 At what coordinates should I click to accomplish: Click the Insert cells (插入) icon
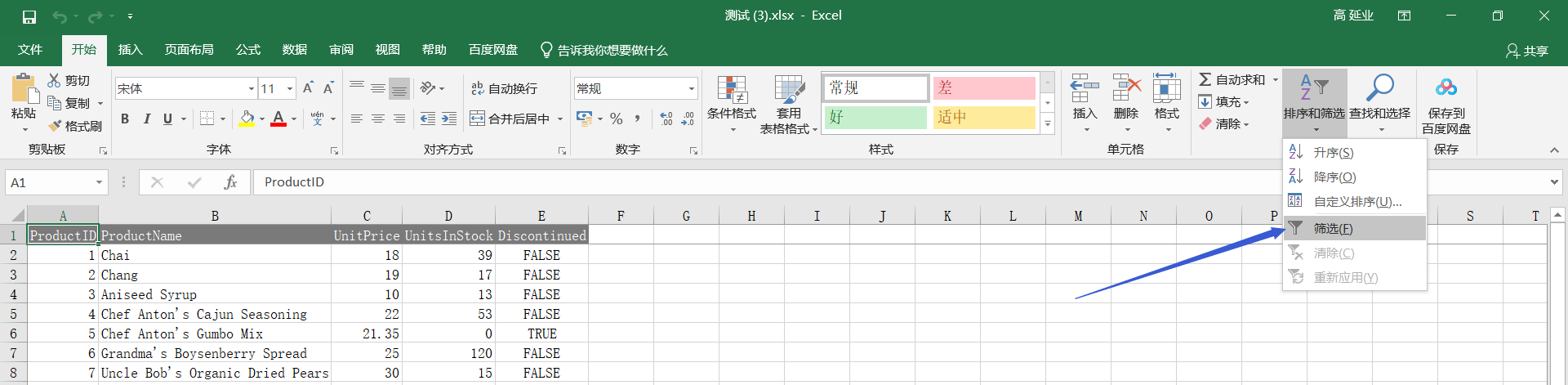pyautogui.click(x=1085, y=88)
